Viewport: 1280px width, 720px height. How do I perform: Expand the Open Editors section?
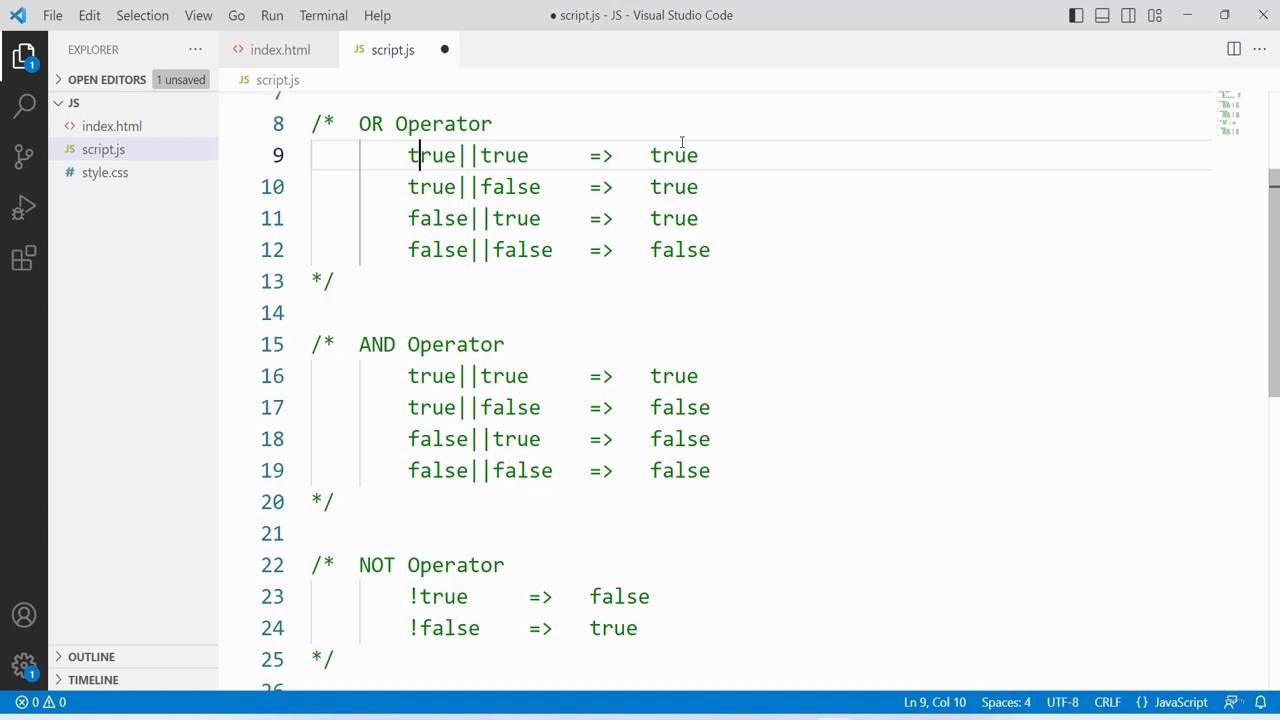106,80
